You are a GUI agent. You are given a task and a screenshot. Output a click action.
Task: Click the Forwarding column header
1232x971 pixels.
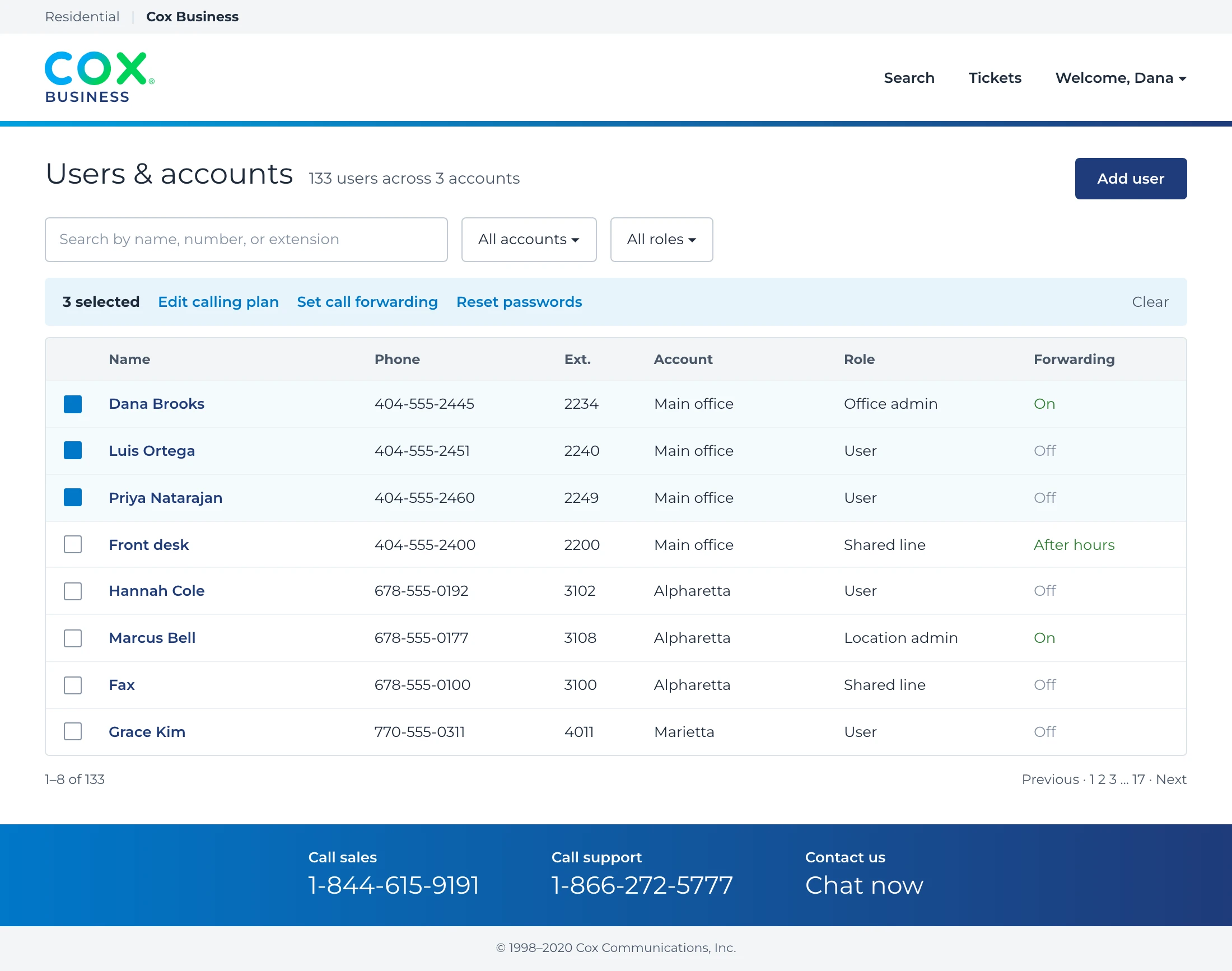(x=1074, y=360)
